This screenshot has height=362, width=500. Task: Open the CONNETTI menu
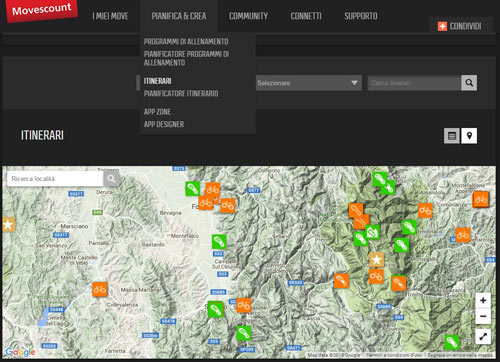306,16
